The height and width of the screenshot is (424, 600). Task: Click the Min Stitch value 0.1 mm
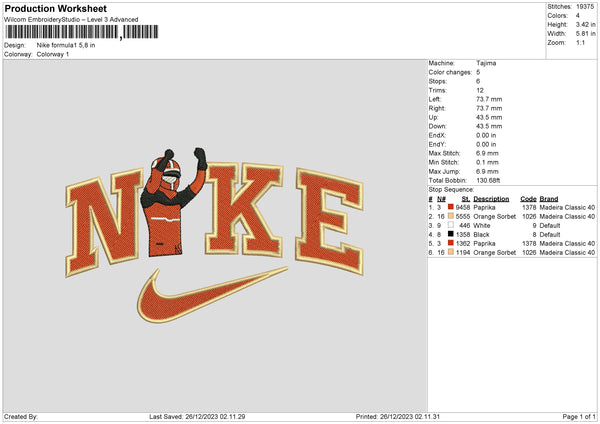[x=487, y=162]
